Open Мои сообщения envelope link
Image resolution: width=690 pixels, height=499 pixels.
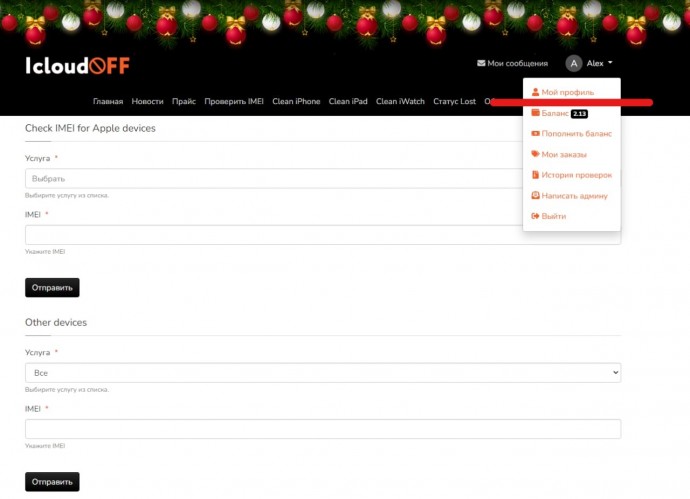(x=512, y=63)
